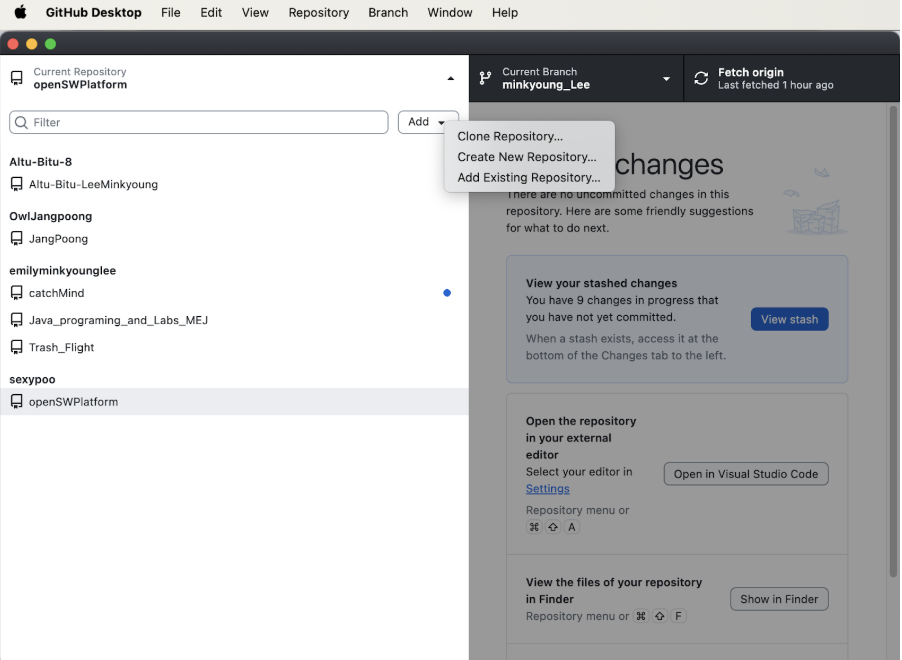Click the OwlJangpoong group header
The width and height of the screenshot is (902, 660).
click(x=51, y=216)
